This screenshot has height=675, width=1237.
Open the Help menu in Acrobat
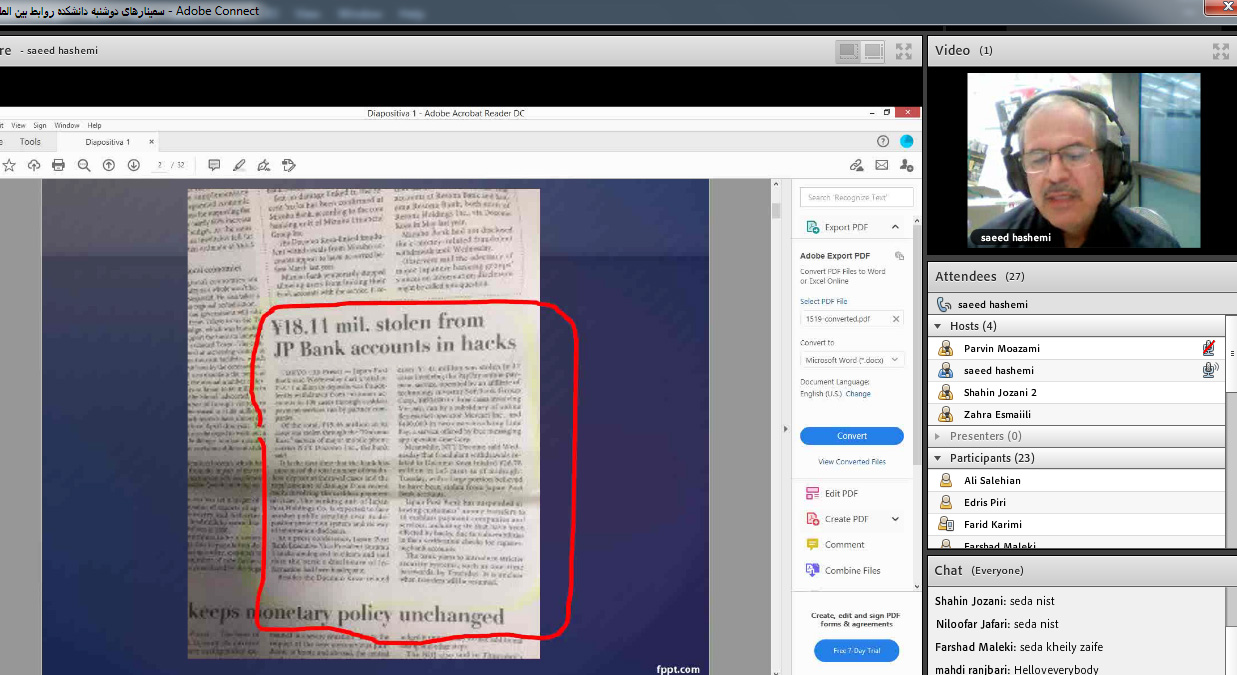[x=95, y=126]
